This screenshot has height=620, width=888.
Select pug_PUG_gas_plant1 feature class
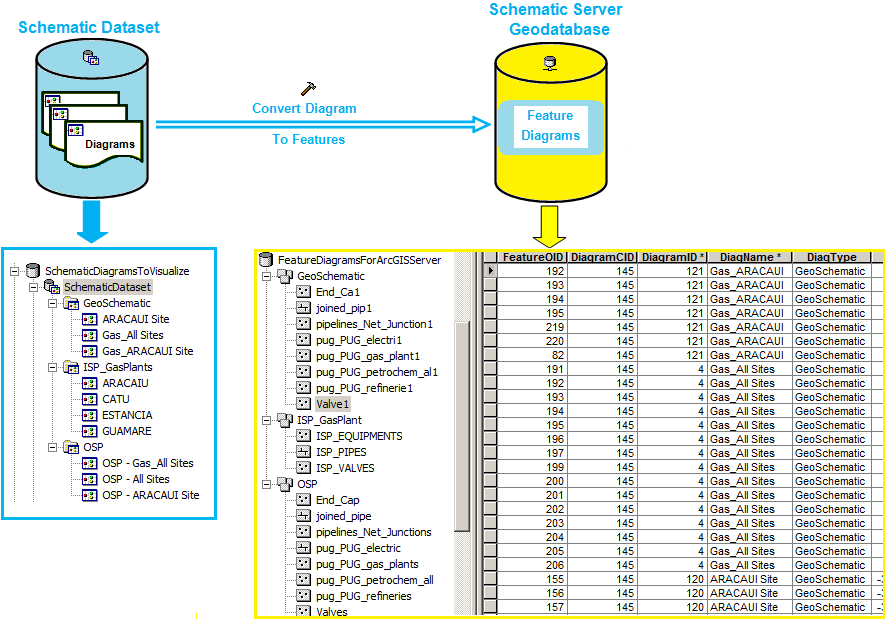pos(367,356)
